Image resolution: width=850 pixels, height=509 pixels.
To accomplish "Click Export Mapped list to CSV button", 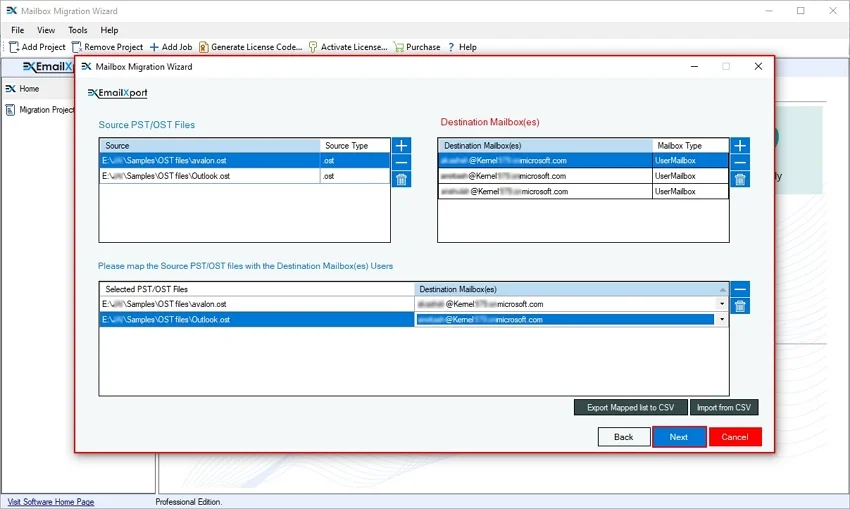I will click(630, 408).
